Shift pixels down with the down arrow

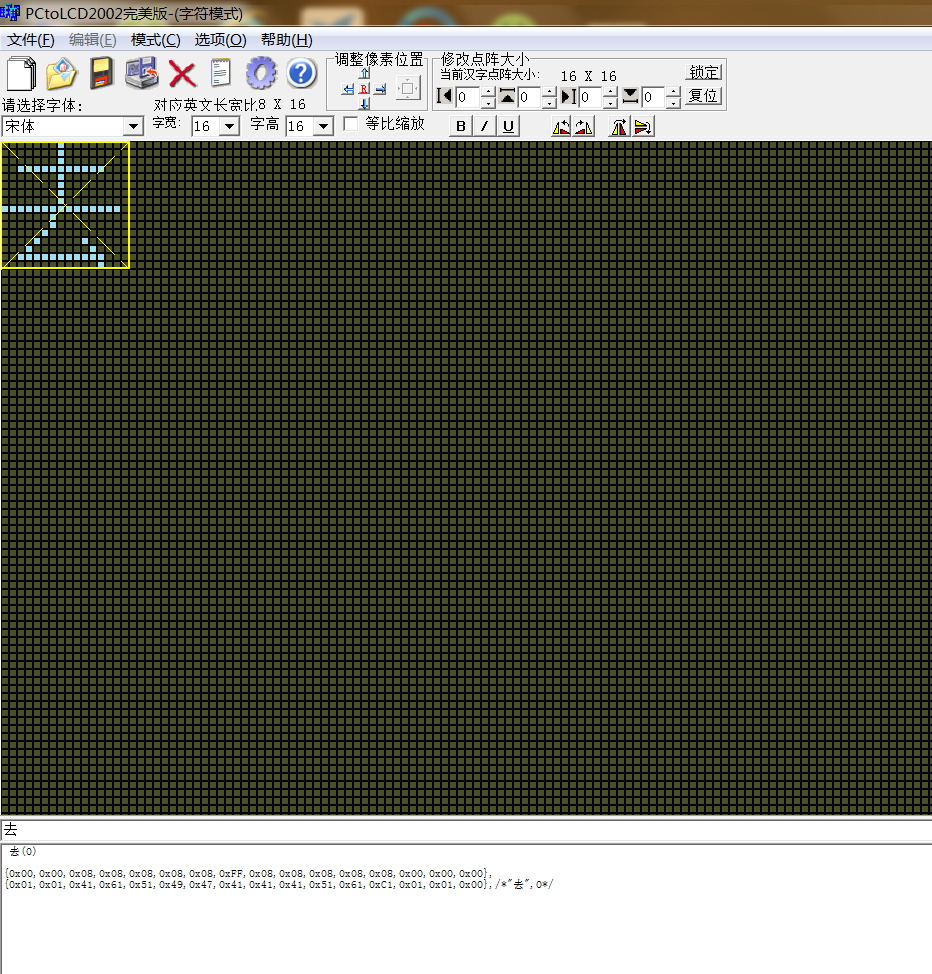pyautogui.click(x=365, y=104)
